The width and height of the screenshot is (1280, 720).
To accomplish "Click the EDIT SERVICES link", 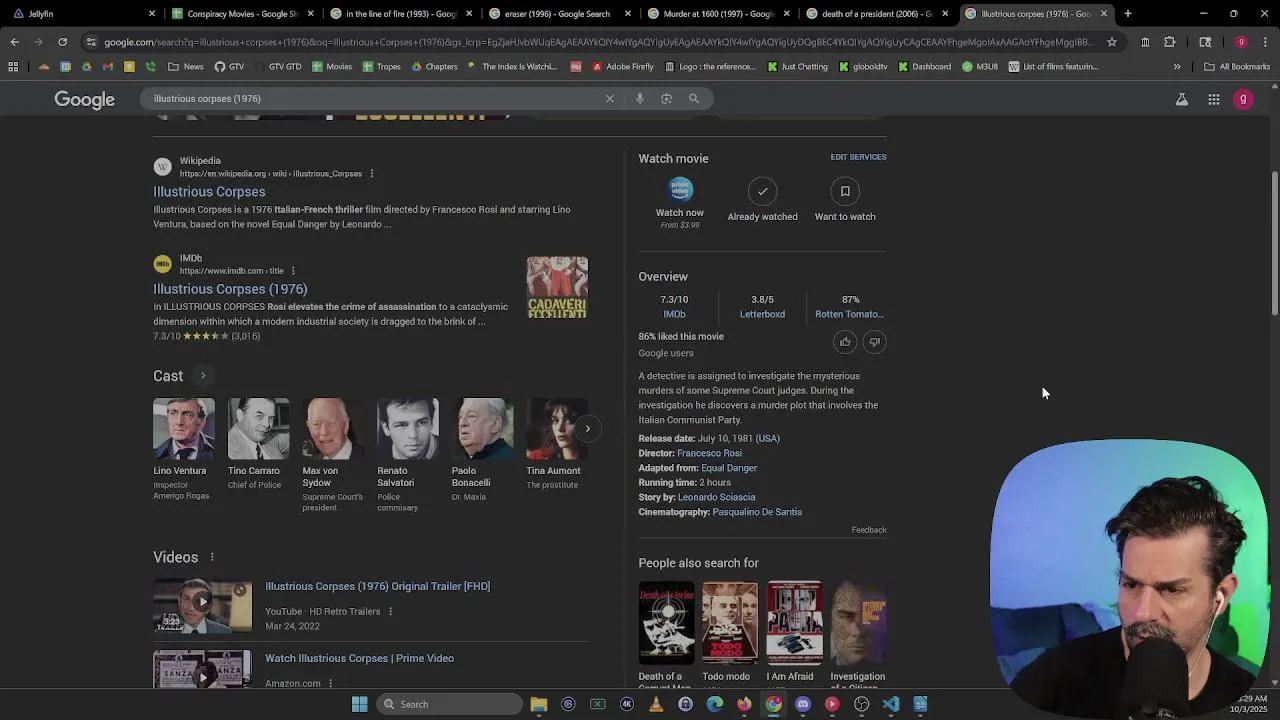I will coord(858,157).
